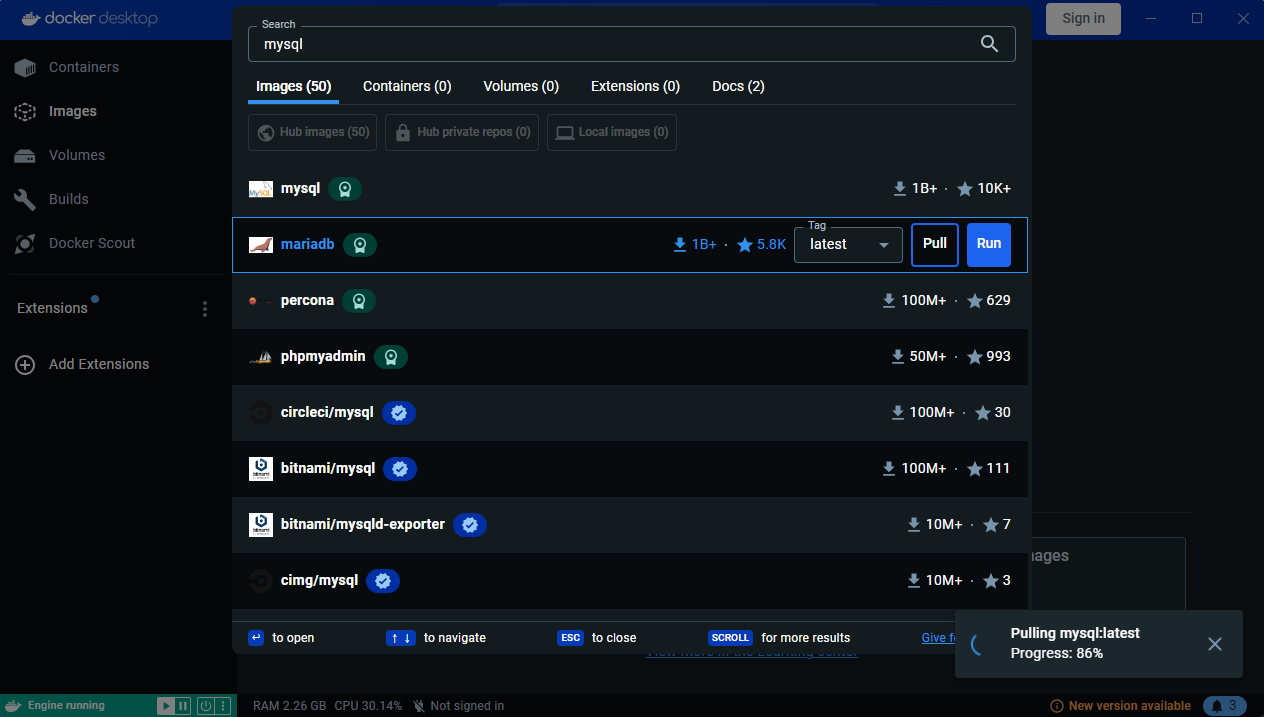Image resolution: width=1264 pixels, height=717 pixels.
Task: Switch to the Containers (0) tab
Action: pos(407,86)
